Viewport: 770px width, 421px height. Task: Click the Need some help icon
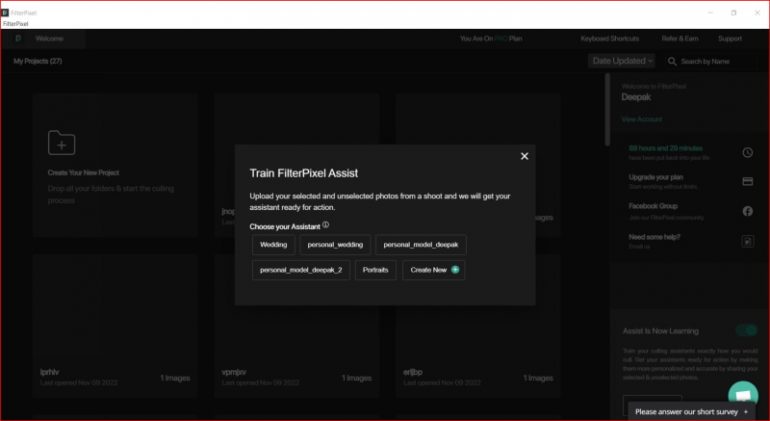tap(747, 241)
